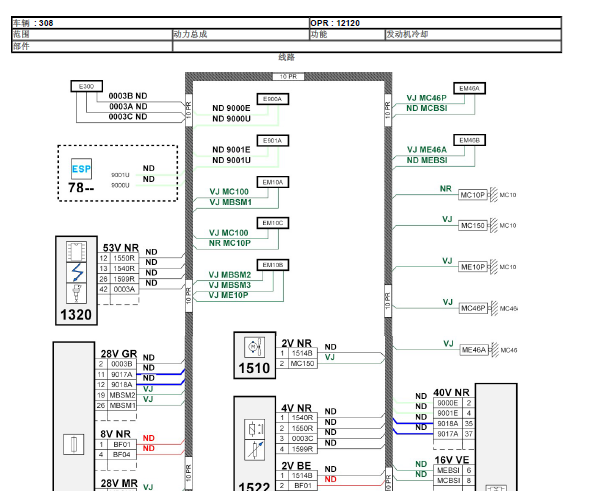The image size is (594, 491).
Task: Click the EM10A splice box
Action: [x=273, y=182]
